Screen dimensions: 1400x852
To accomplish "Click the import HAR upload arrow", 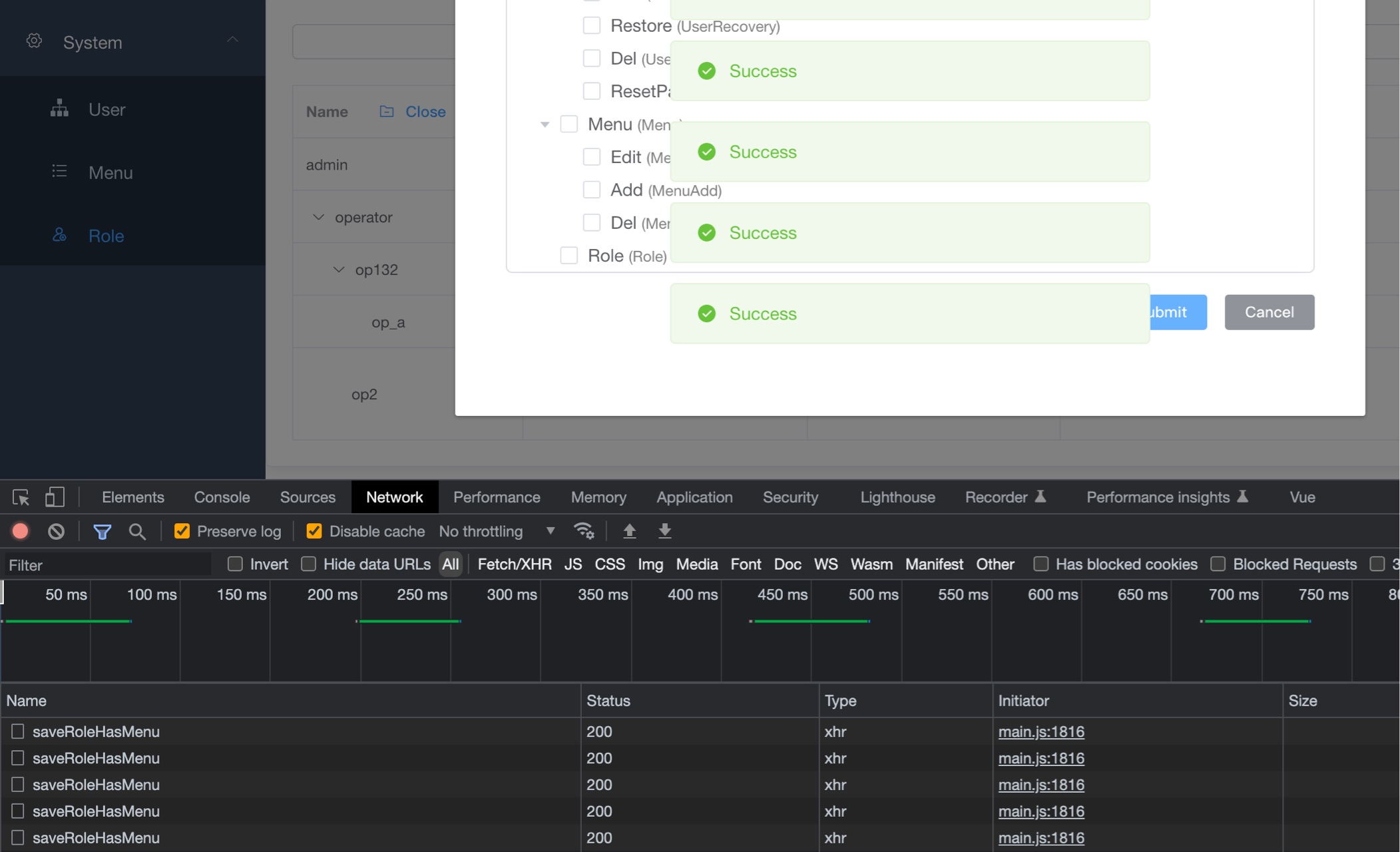I will pos(629,531).
